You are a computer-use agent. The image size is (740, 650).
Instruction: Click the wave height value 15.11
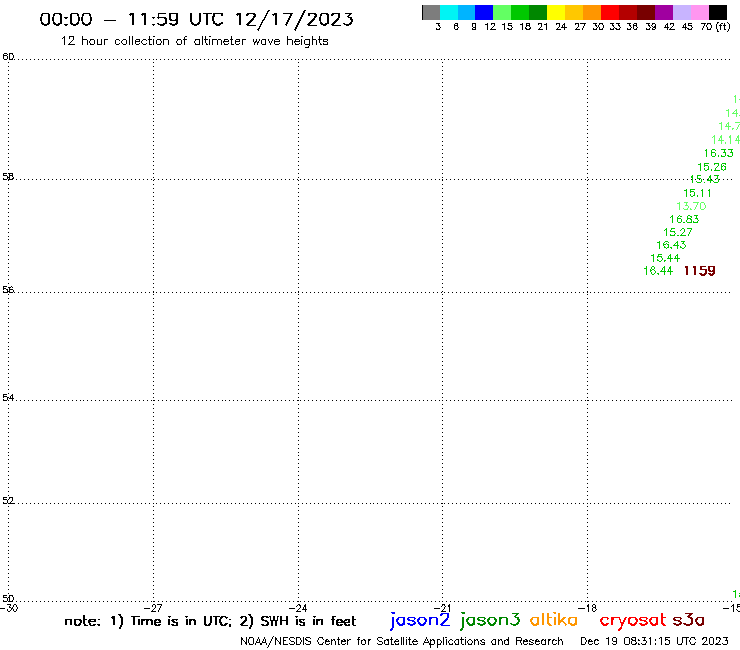click(x=697, y=193)
